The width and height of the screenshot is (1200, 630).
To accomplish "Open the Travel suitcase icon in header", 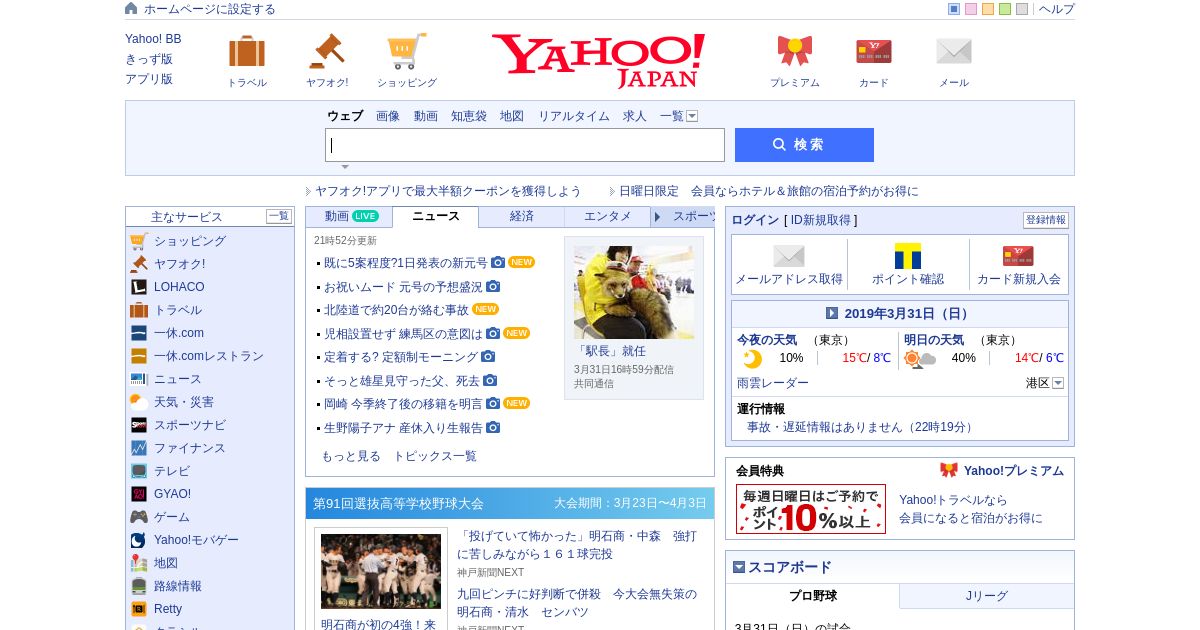I will [247, 51].
